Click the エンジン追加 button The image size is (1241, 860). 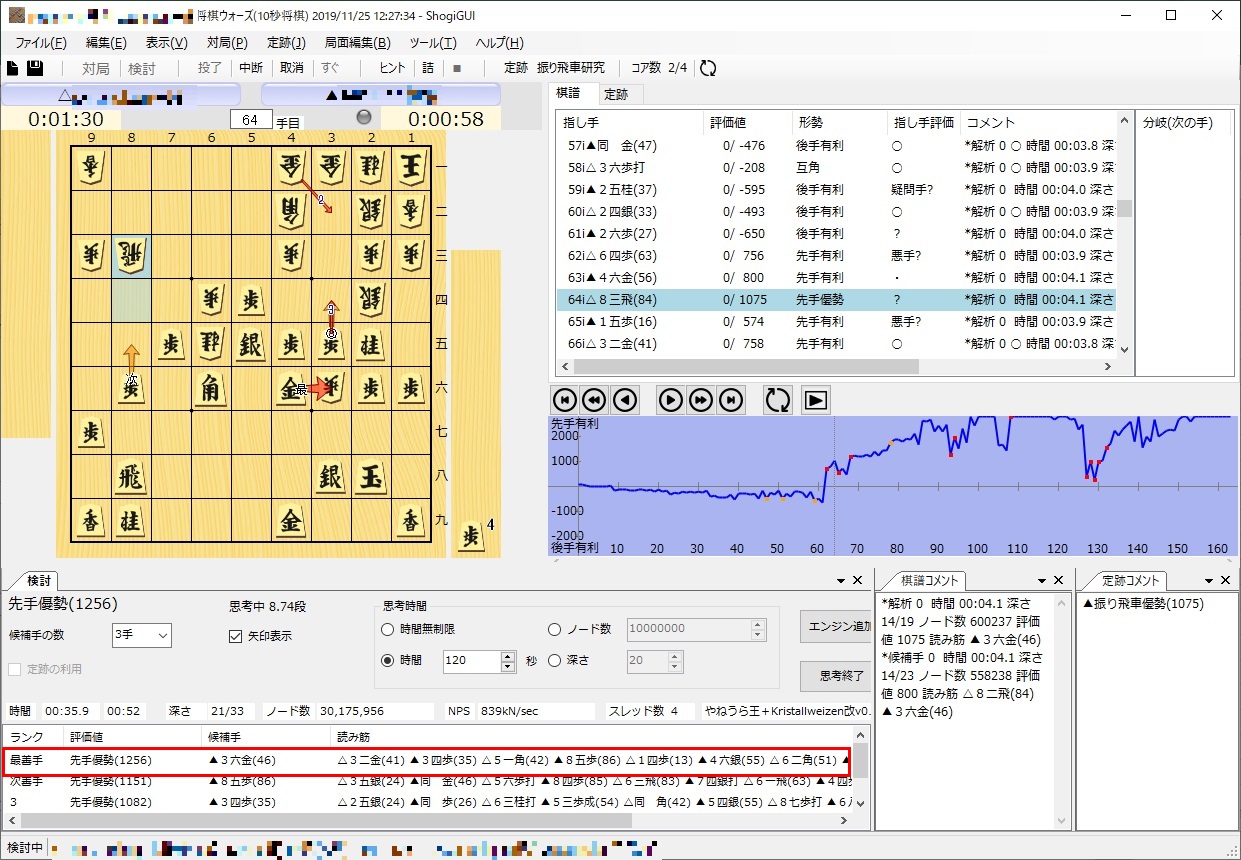coord(837,626)
